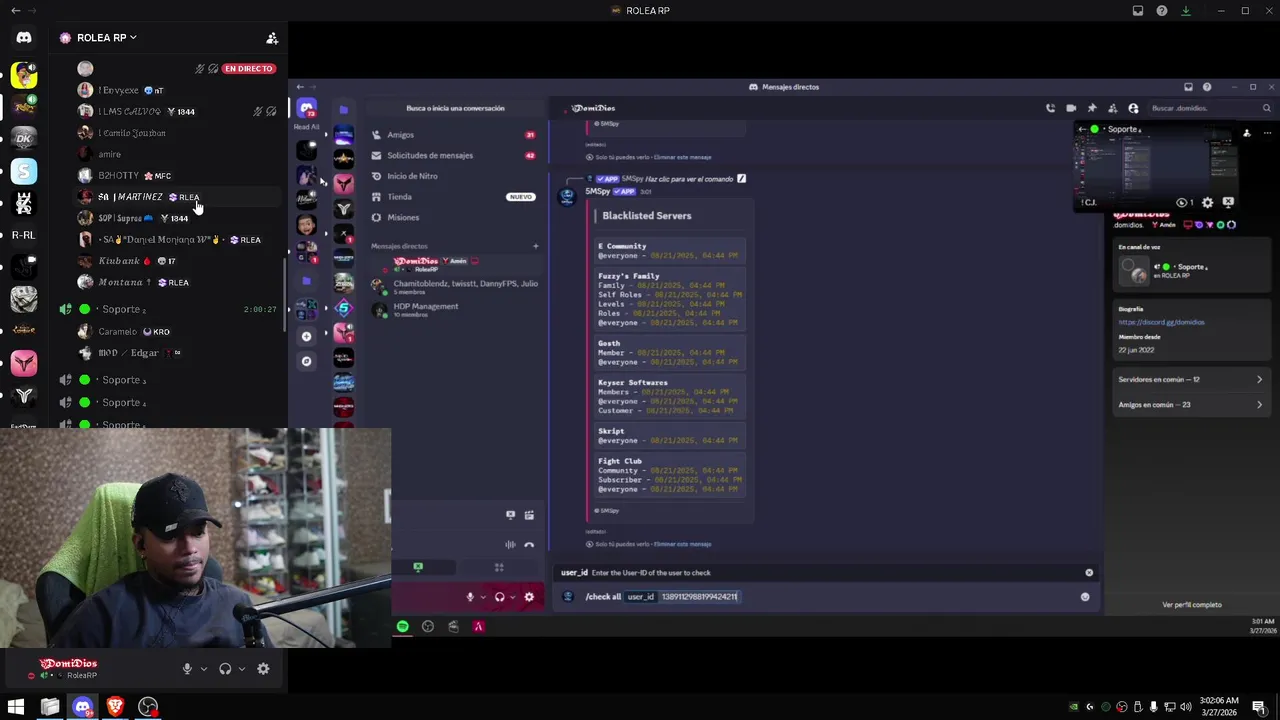The width and height of the screenshot is (1280, 720).
Task: Open the Discord inbox icon in title bar
Action: click(x=1138, y=11)
